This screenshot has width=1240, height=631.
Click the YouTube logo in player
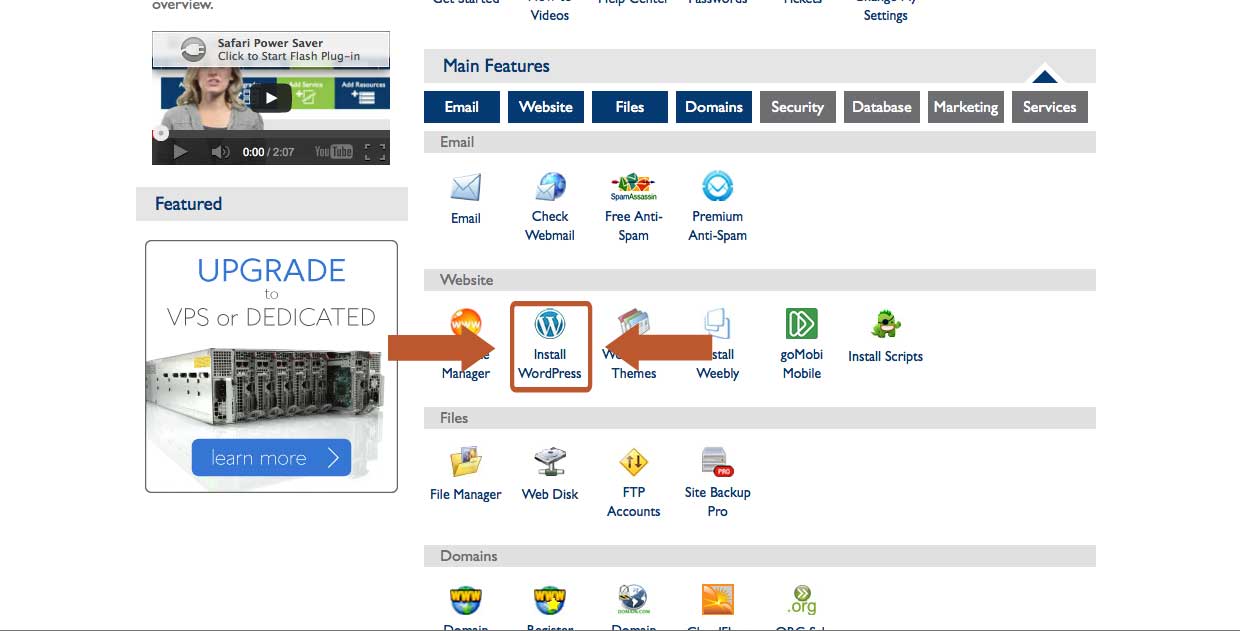click(x=334, y=152)
